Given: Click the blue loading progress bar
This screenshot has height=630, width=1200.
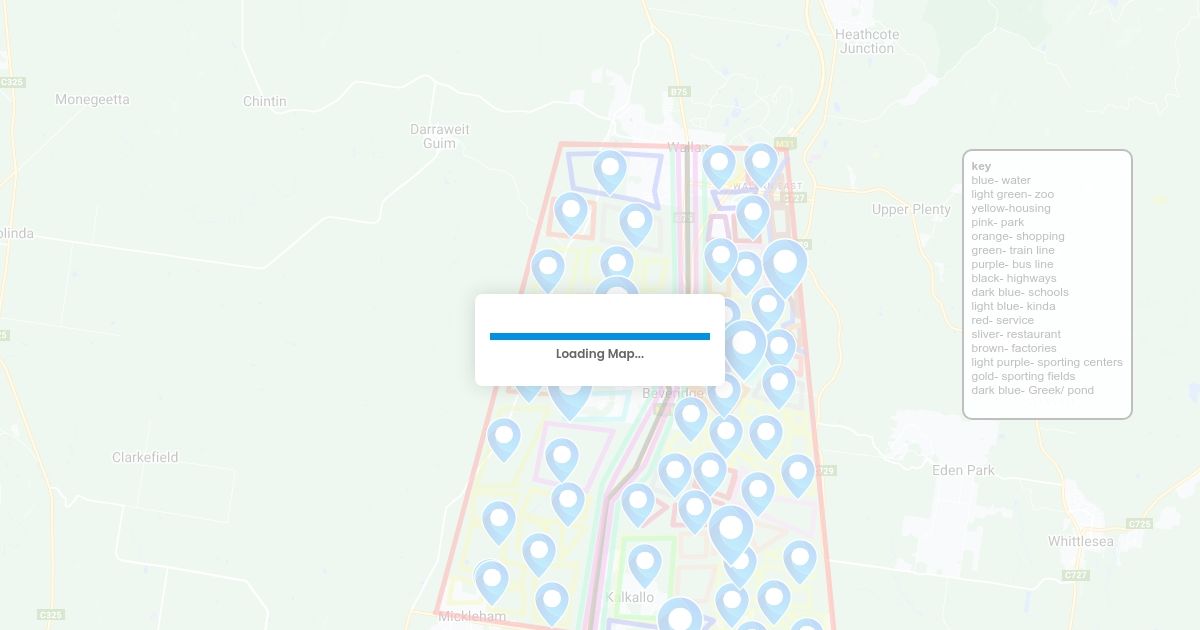Looking at the screenshot, I should coord(600,336).
